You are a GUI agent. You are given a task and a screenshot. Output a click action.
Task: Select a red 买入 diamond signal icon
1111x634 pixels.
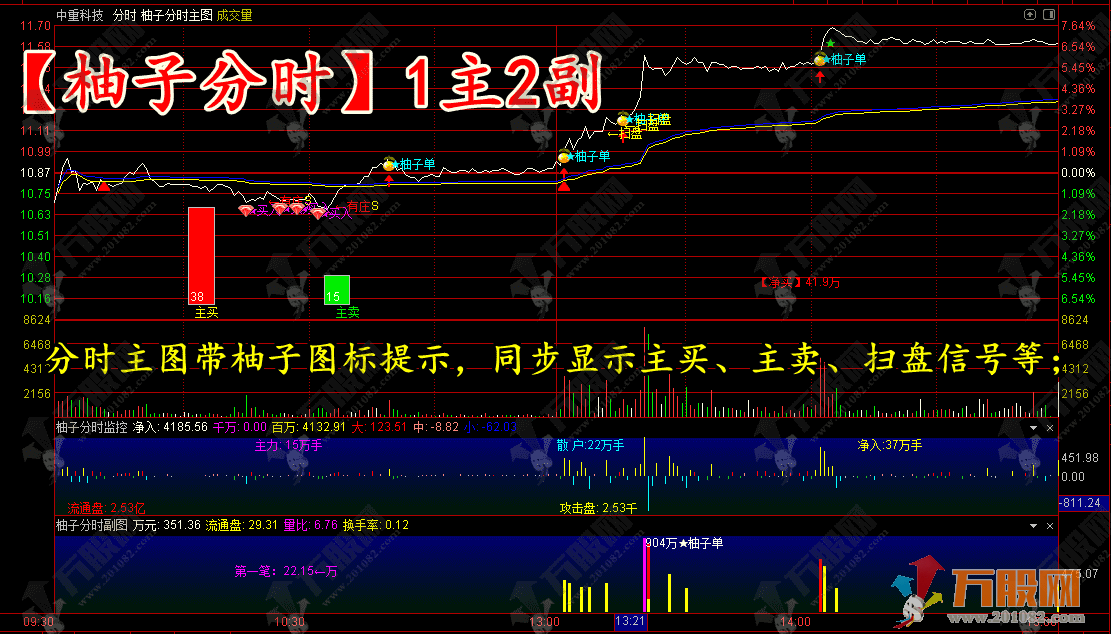pos(246,208)
